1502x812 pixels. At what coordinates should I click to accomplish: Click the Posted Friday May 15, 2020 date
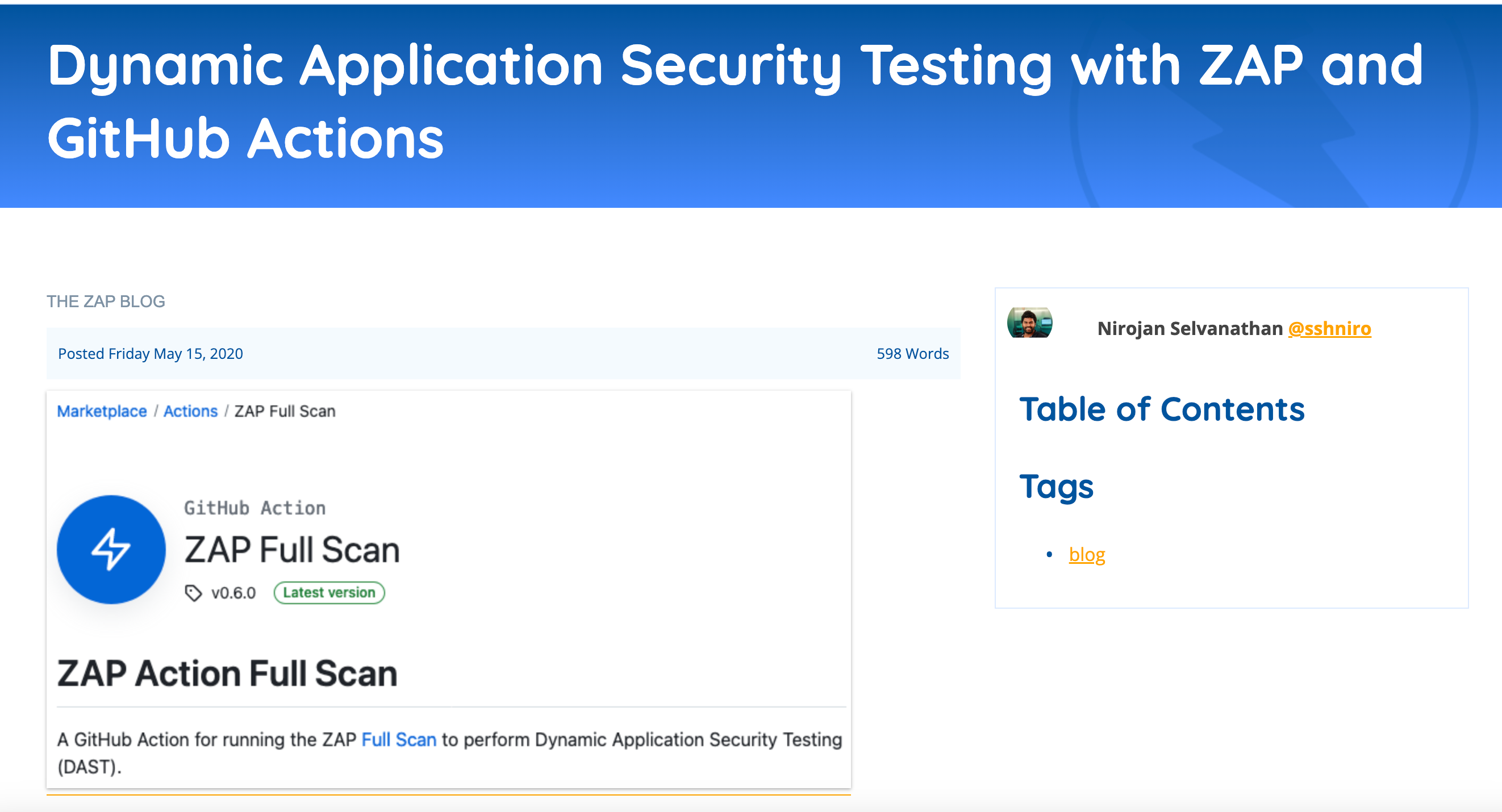[x=151, y=354]
